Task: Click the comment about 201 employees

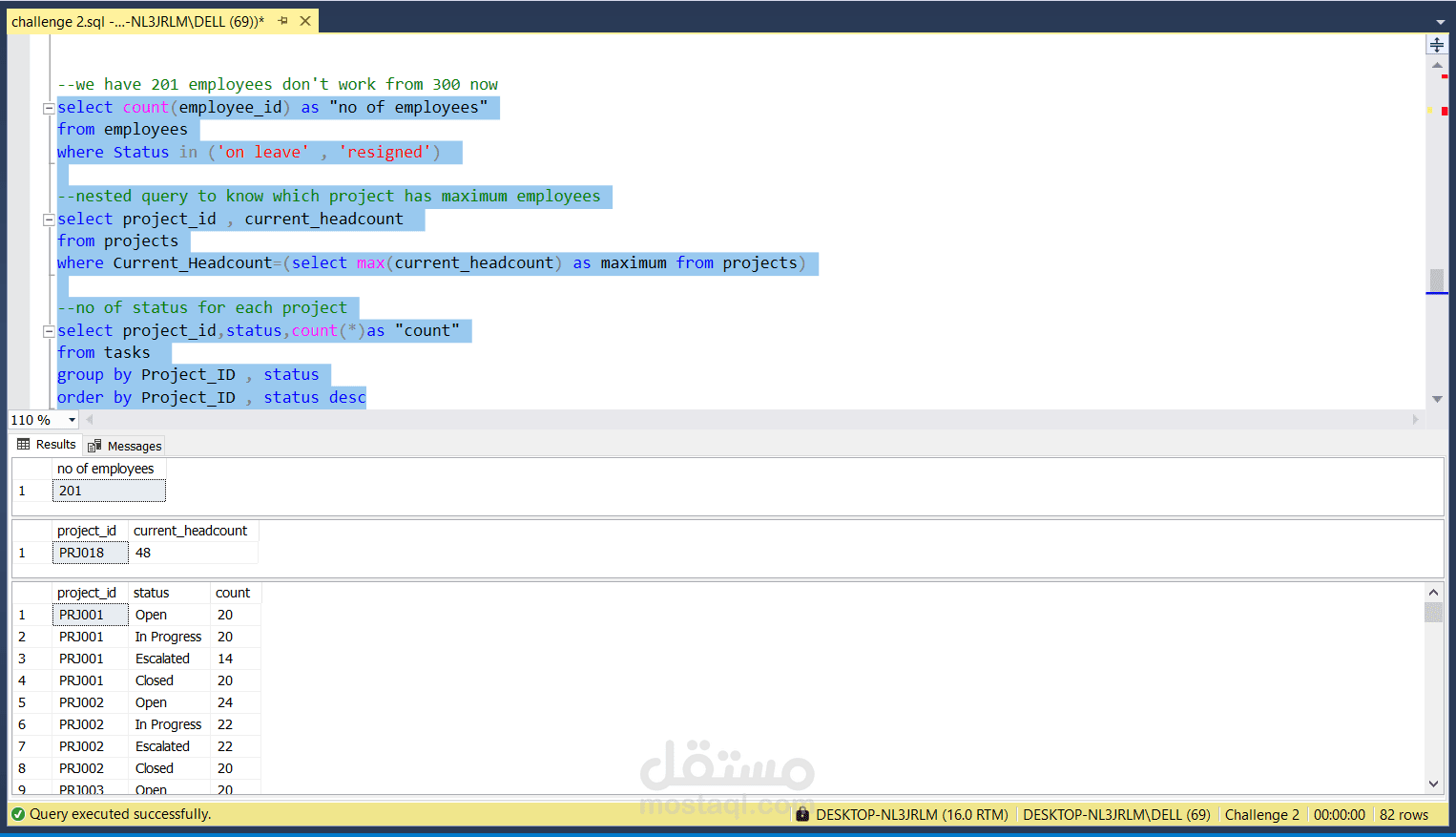Action: 278,84
